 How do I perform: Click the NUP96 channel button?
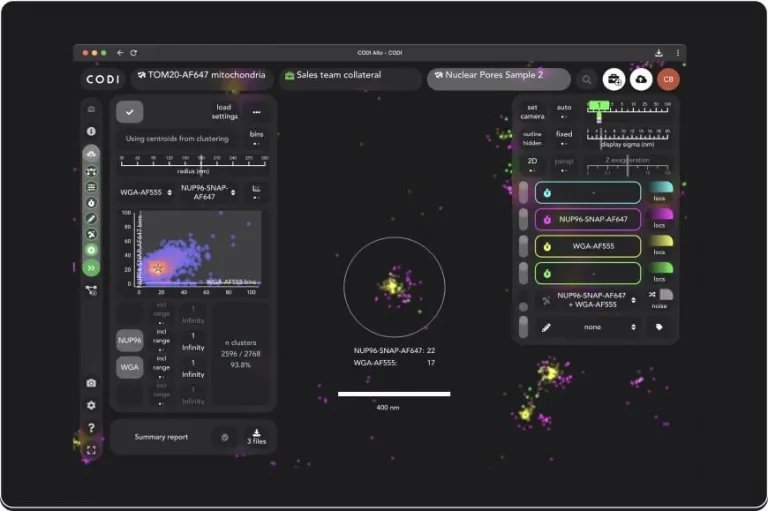pyautogui.click(x=130, y=341)
